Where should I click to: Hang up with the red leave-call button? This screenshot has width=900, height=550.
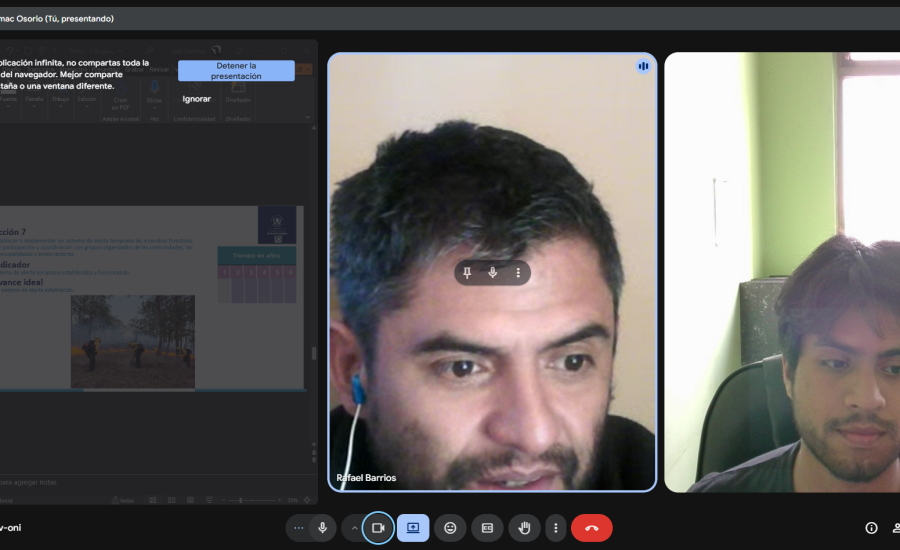591,528
